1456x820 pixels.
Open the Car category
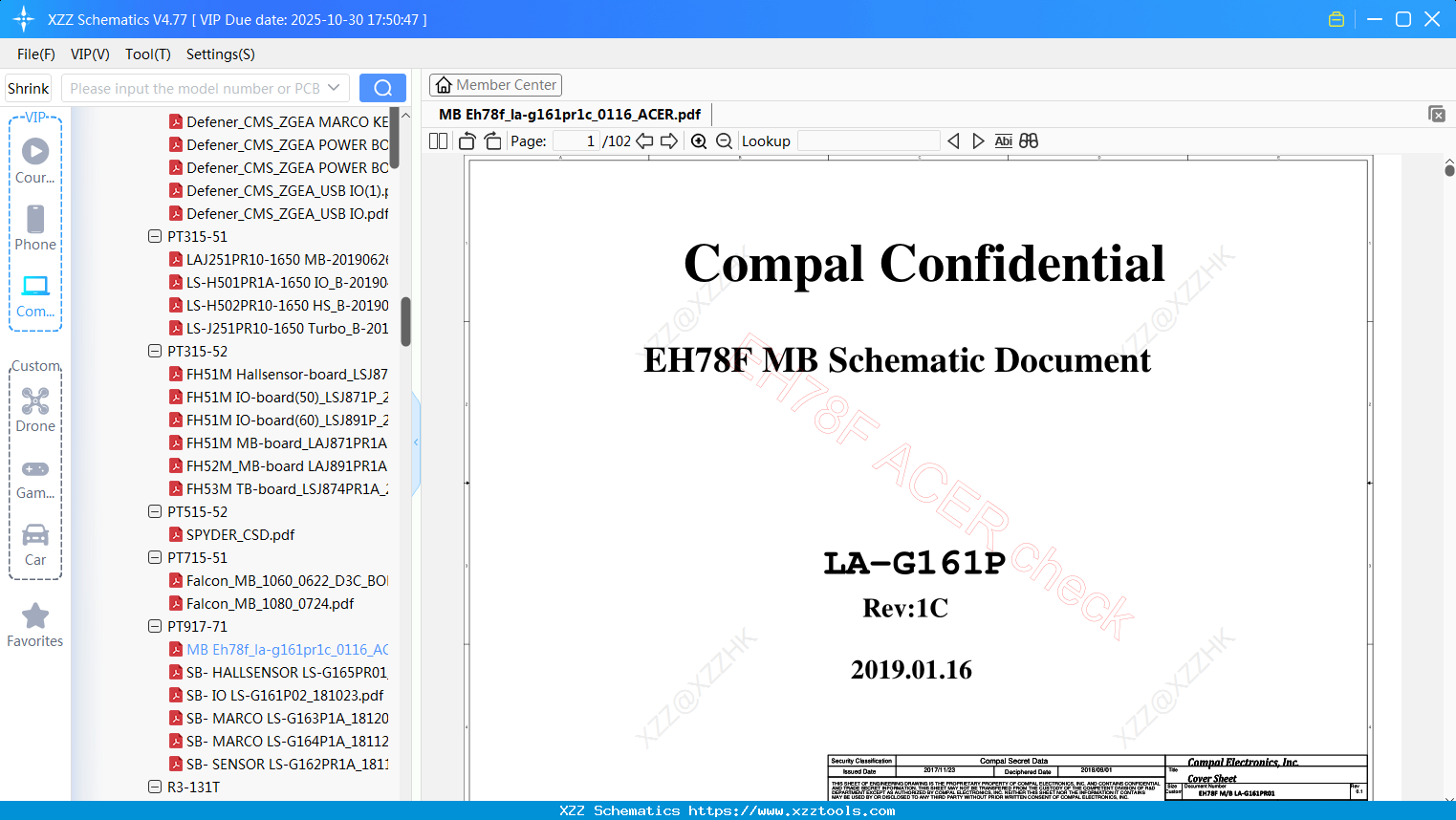35,545
